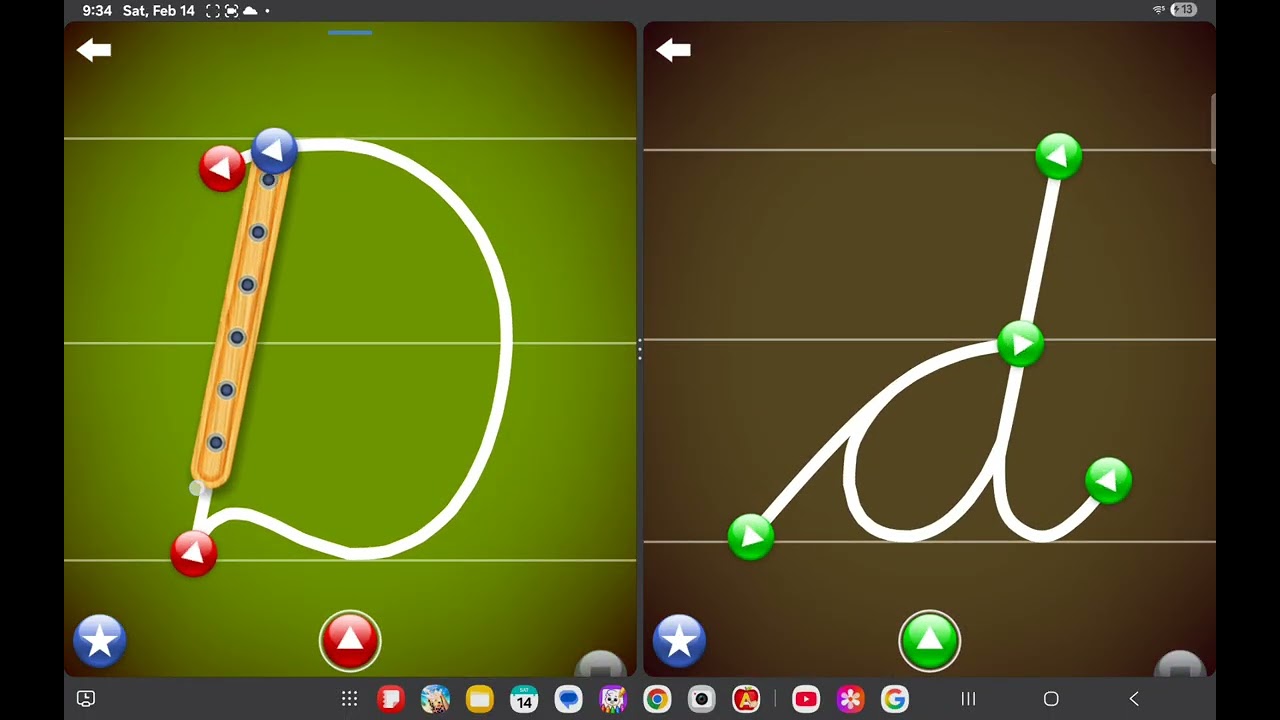Image resolution: width=1280 pixels, height=720 pixels.
Task: Tap the blue arrow marker atop letter D
Action: (x=274, y=151)
